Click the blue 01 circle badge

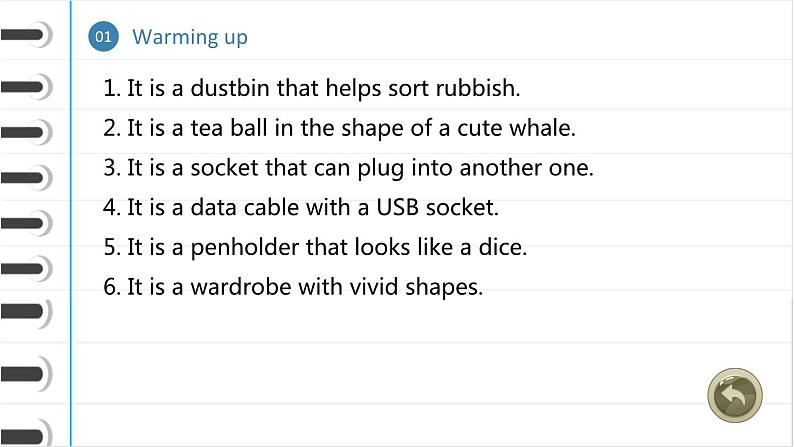103,37
